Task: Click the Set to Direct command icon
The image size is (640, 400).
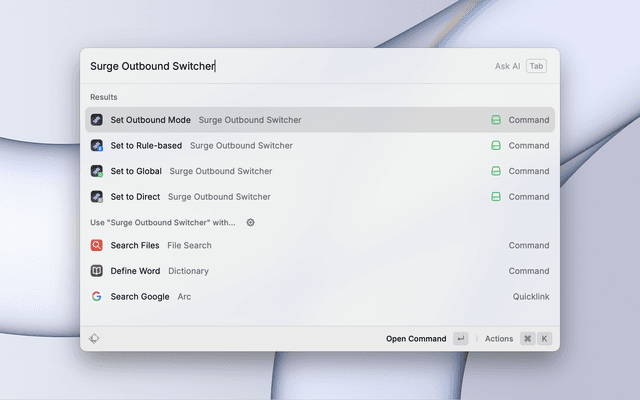Action: pyautogui.click(x=97, y=197)
